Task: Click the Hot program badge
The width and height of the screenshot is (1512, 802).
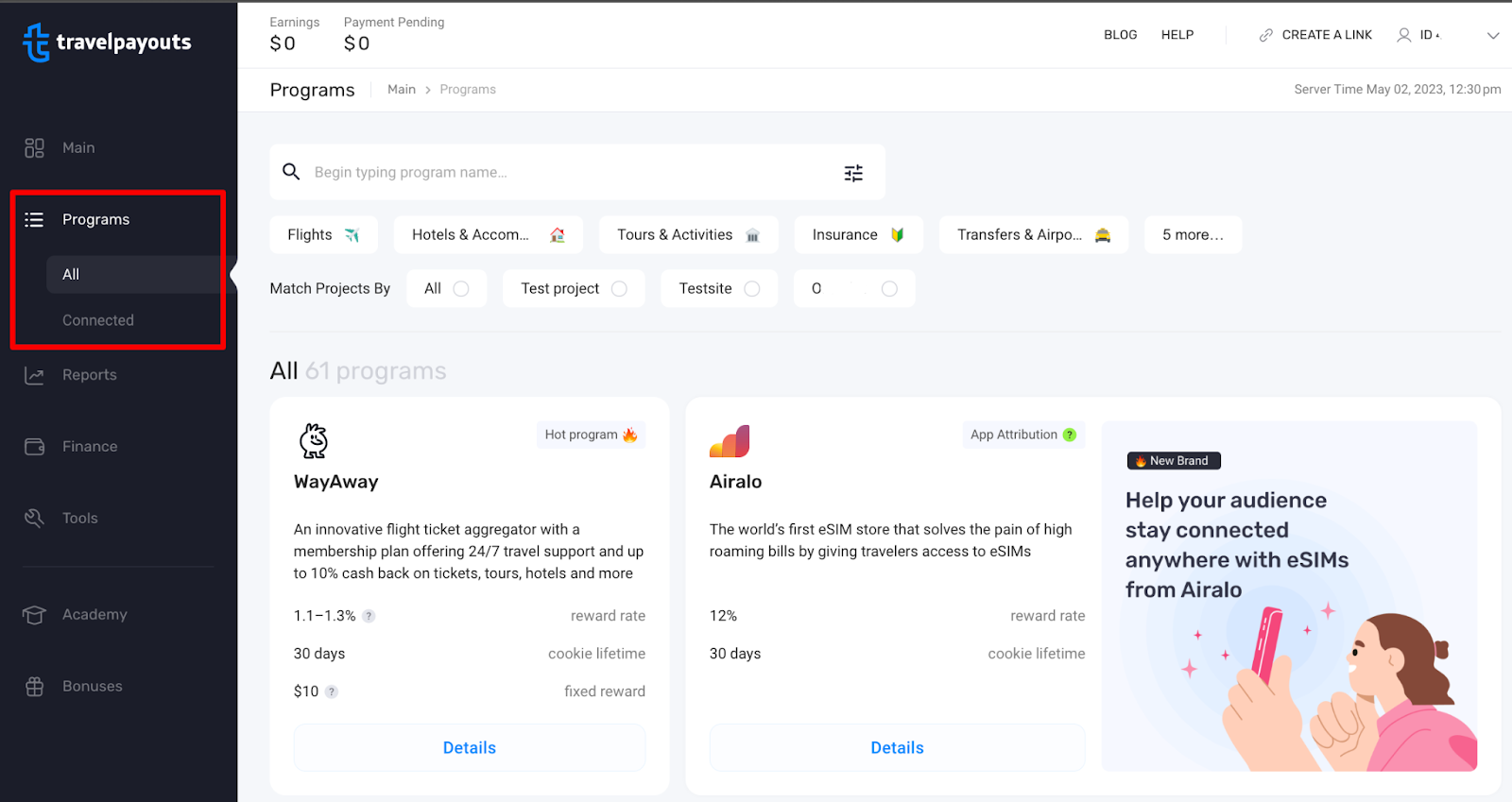Action: point(592,435)
